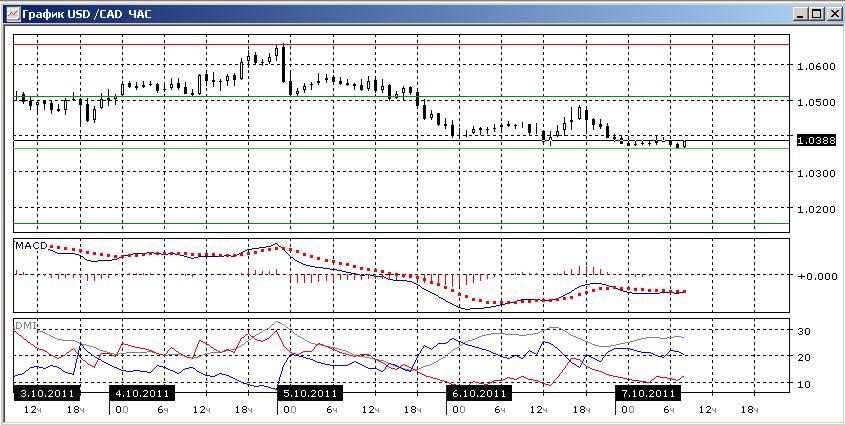Select the 7.10.2011 date marker
845x425 pixels.
pyautogui.click(x=648, y=393)
